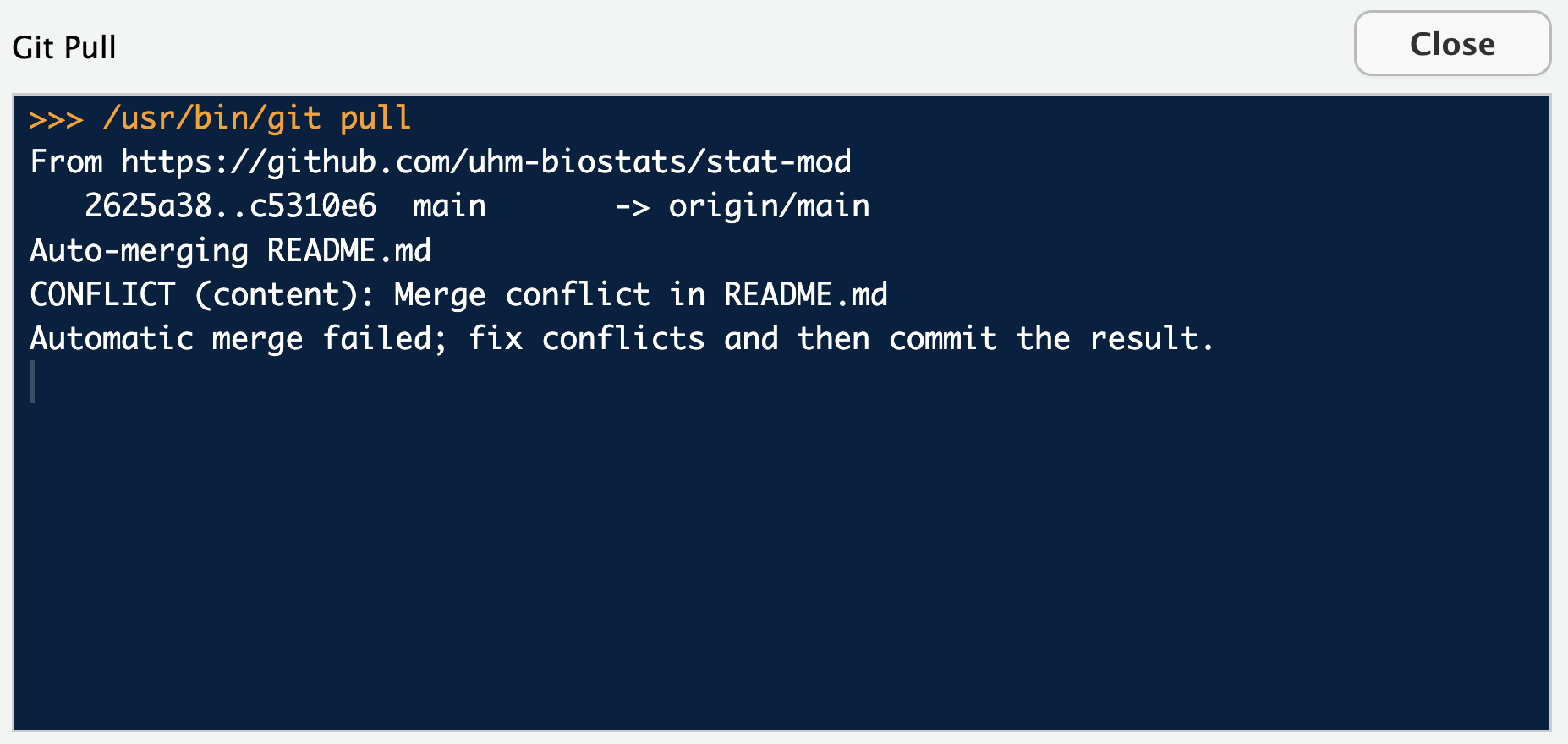
Task: Click the Git Pull dialog title
Action: coord(64,47)
